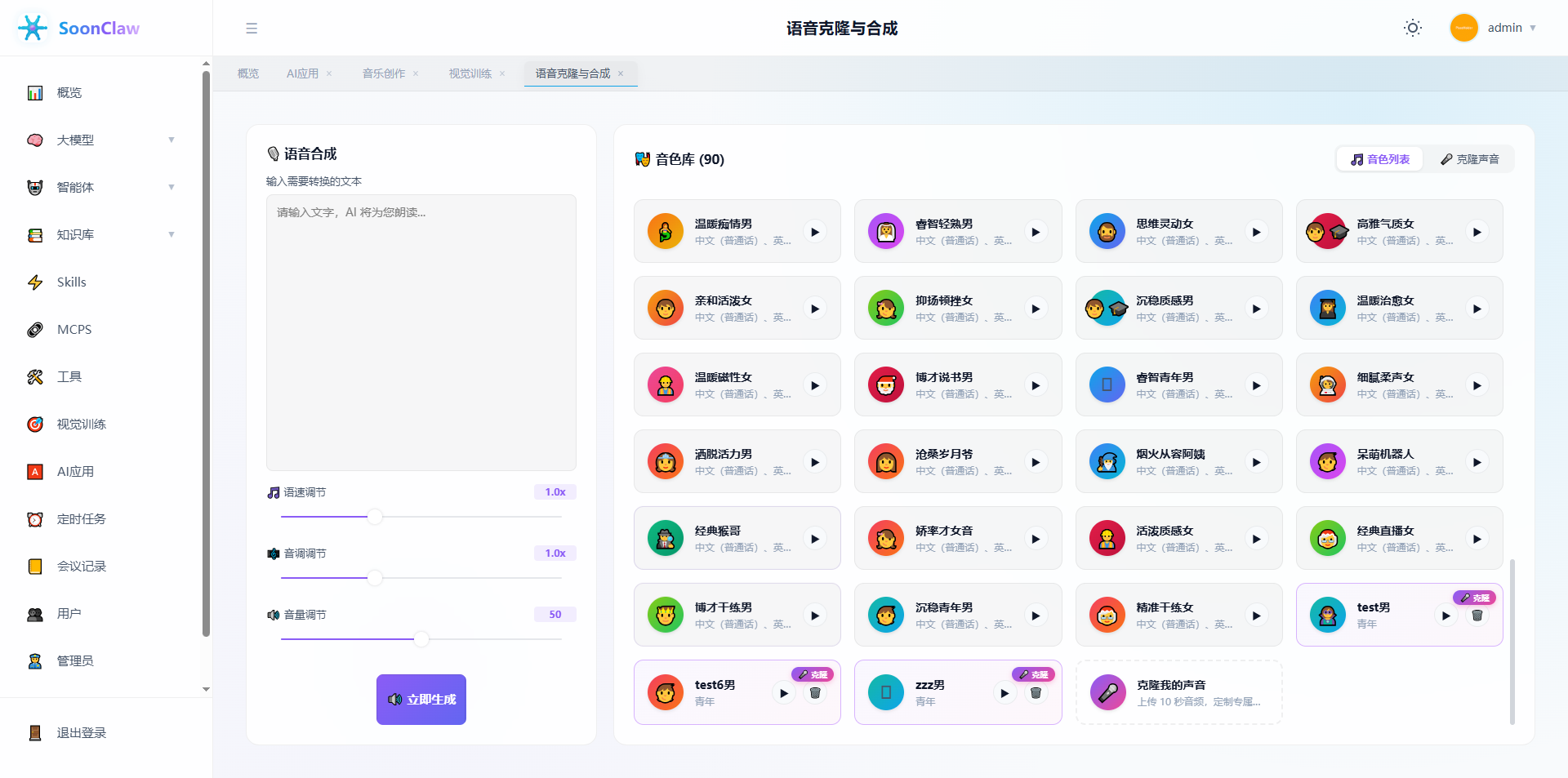Expand the 智能体 sidebar menu arrow

pyautogui.click(x=171, y=187)
